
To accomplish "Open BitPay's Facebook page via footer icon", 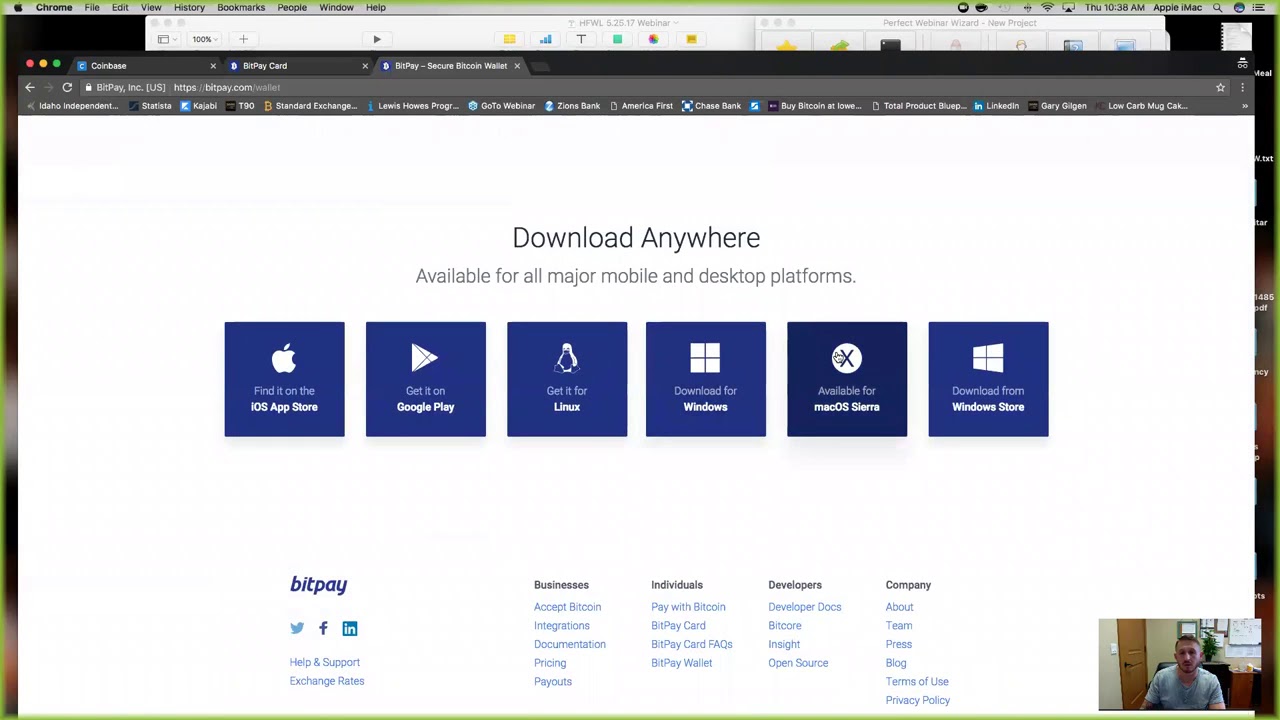I will [323, 628].
